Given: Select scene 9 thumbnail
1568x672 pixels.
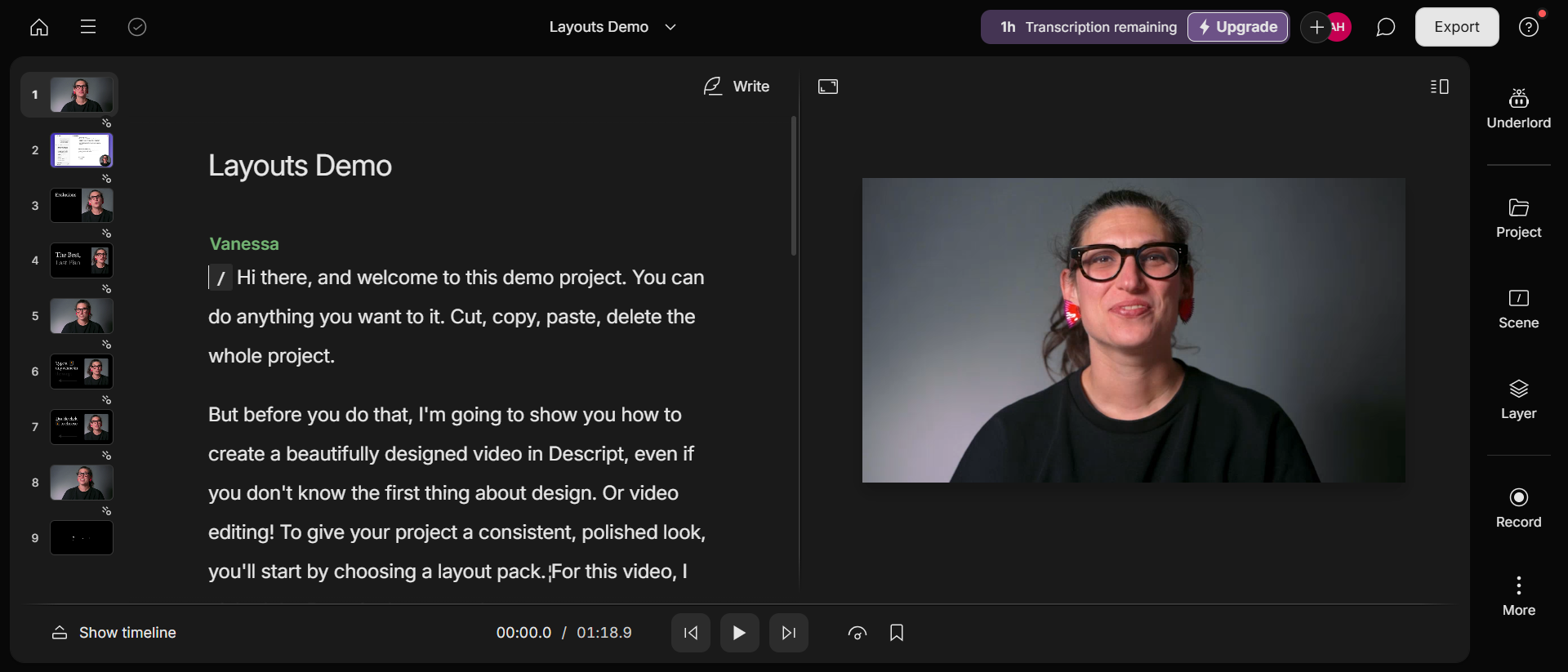Looking at the screenshot, I should click(82, 538).
